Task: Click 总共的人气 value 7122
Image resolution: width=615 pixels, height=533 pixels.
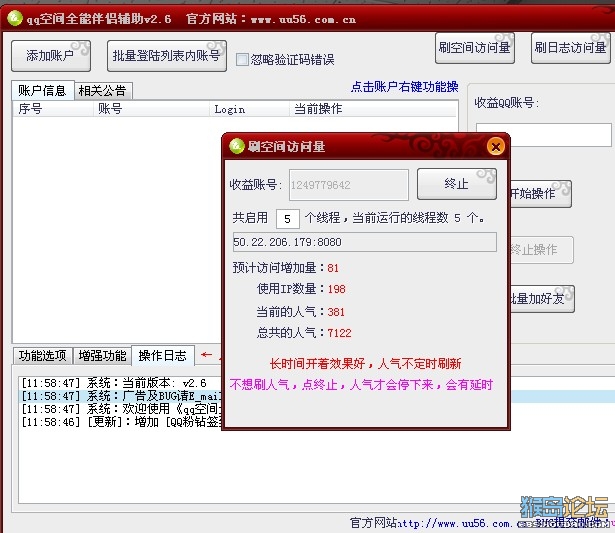Action: [x=339, y=333]
